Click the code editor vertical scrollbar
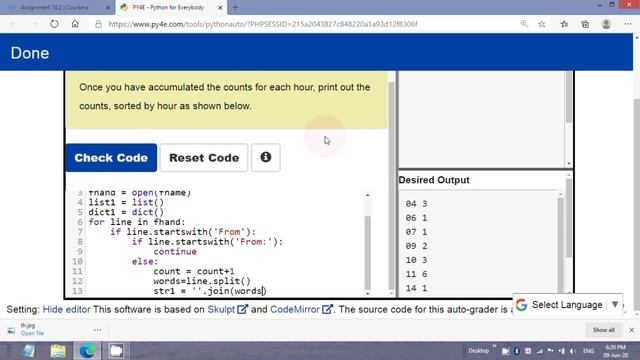The image size is (640, 360). [368, 252]
